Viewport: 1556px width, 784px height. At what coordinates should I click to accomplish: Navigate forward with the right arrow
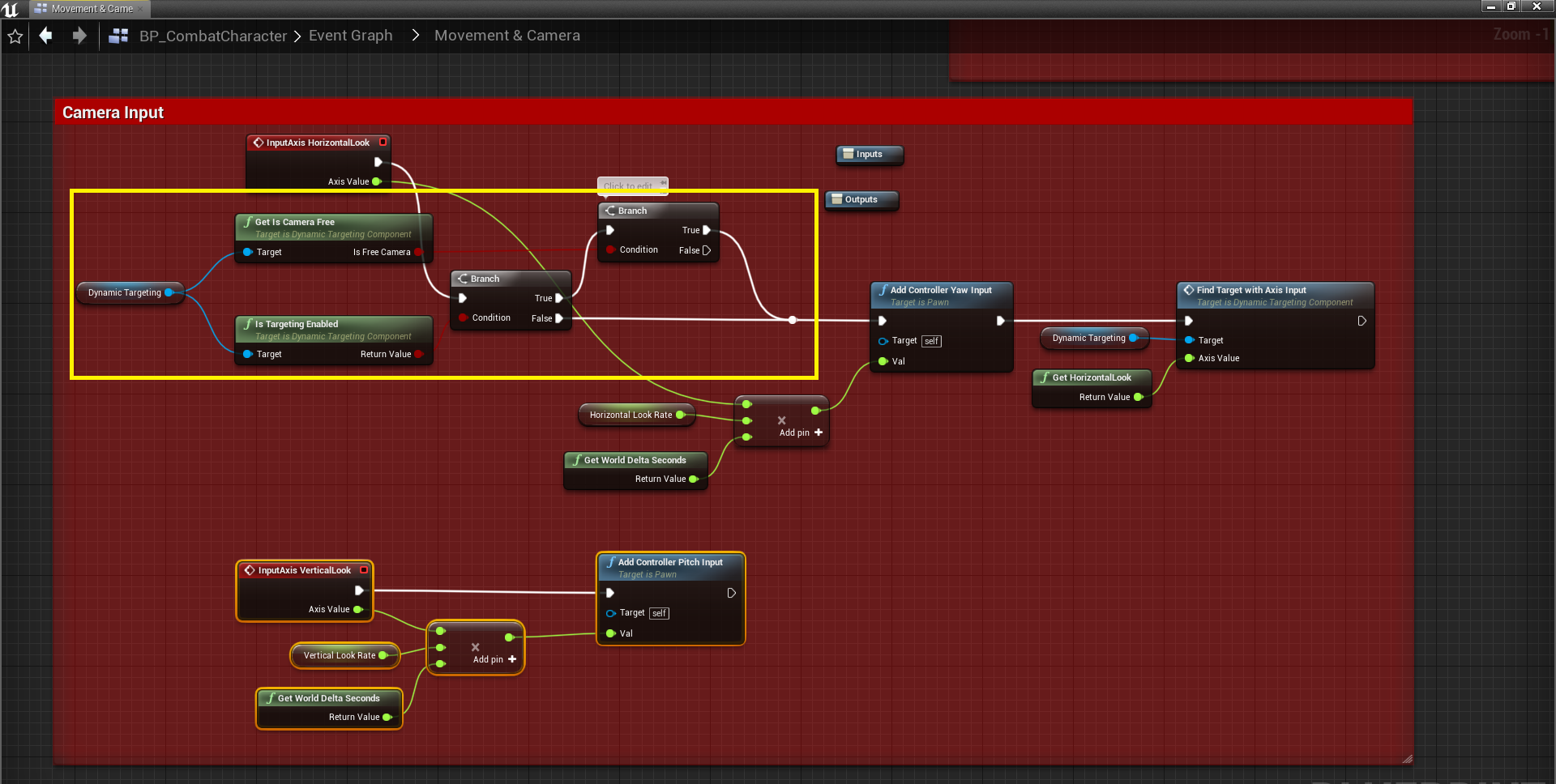[x=79, y=36]
